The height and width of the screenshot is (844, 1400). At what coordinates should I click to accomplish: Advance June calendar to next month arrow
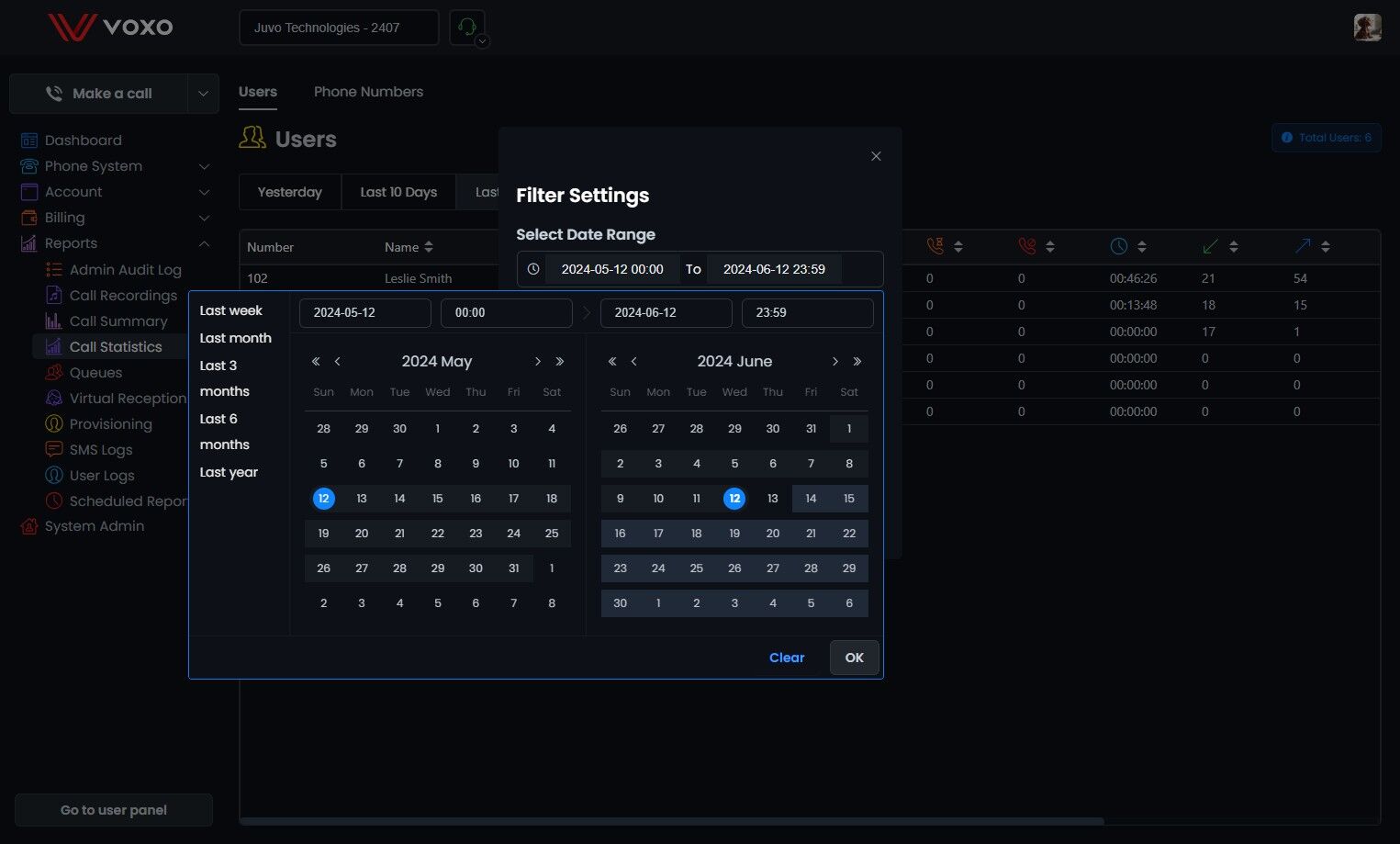coord(834,362)
